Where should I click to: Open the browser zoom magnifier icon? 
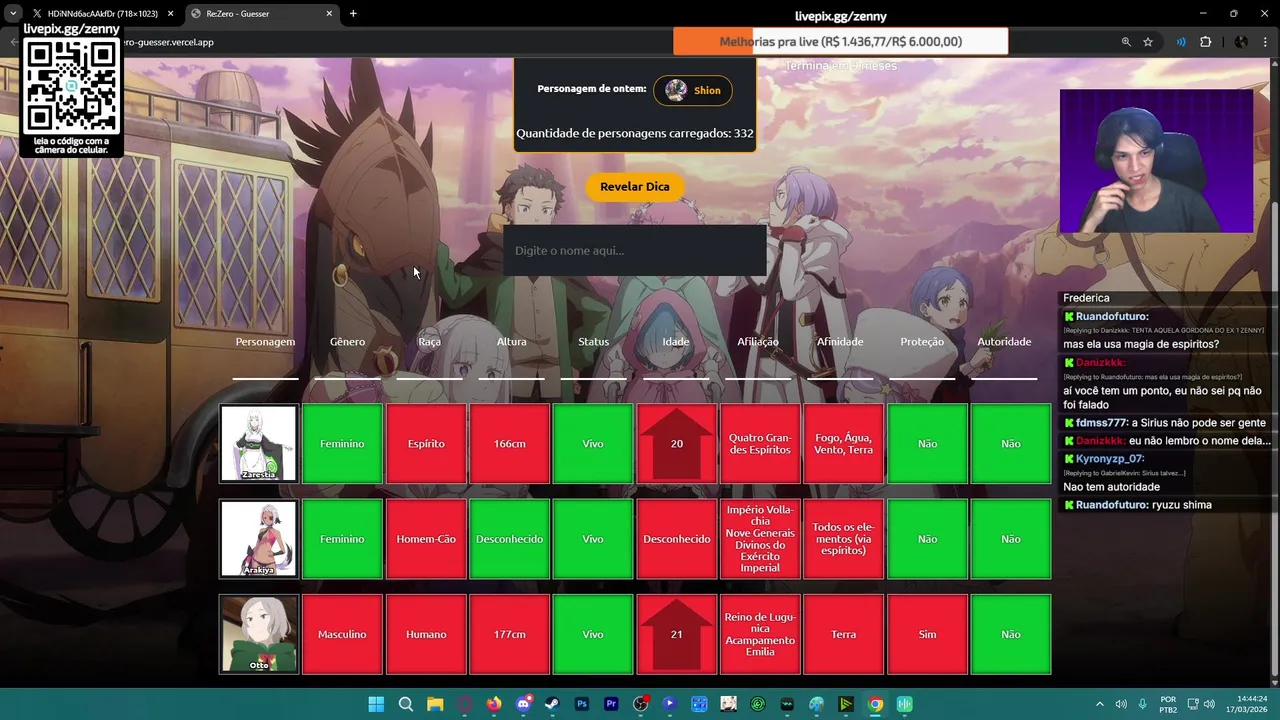(1126, 42)
